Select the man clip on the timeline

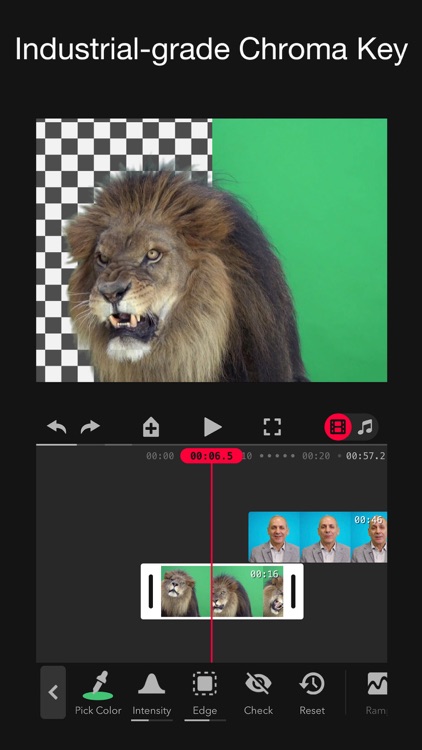[x=318, y=537]
